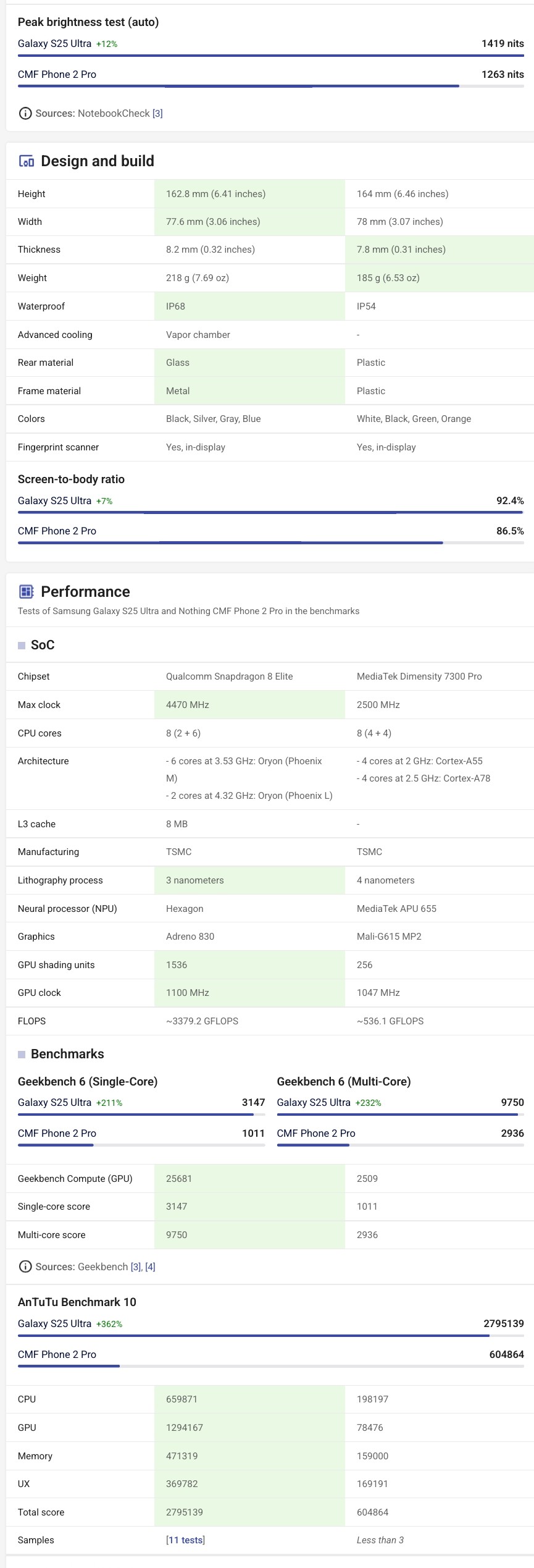Select the '1263 nits' value

[503, 74]
